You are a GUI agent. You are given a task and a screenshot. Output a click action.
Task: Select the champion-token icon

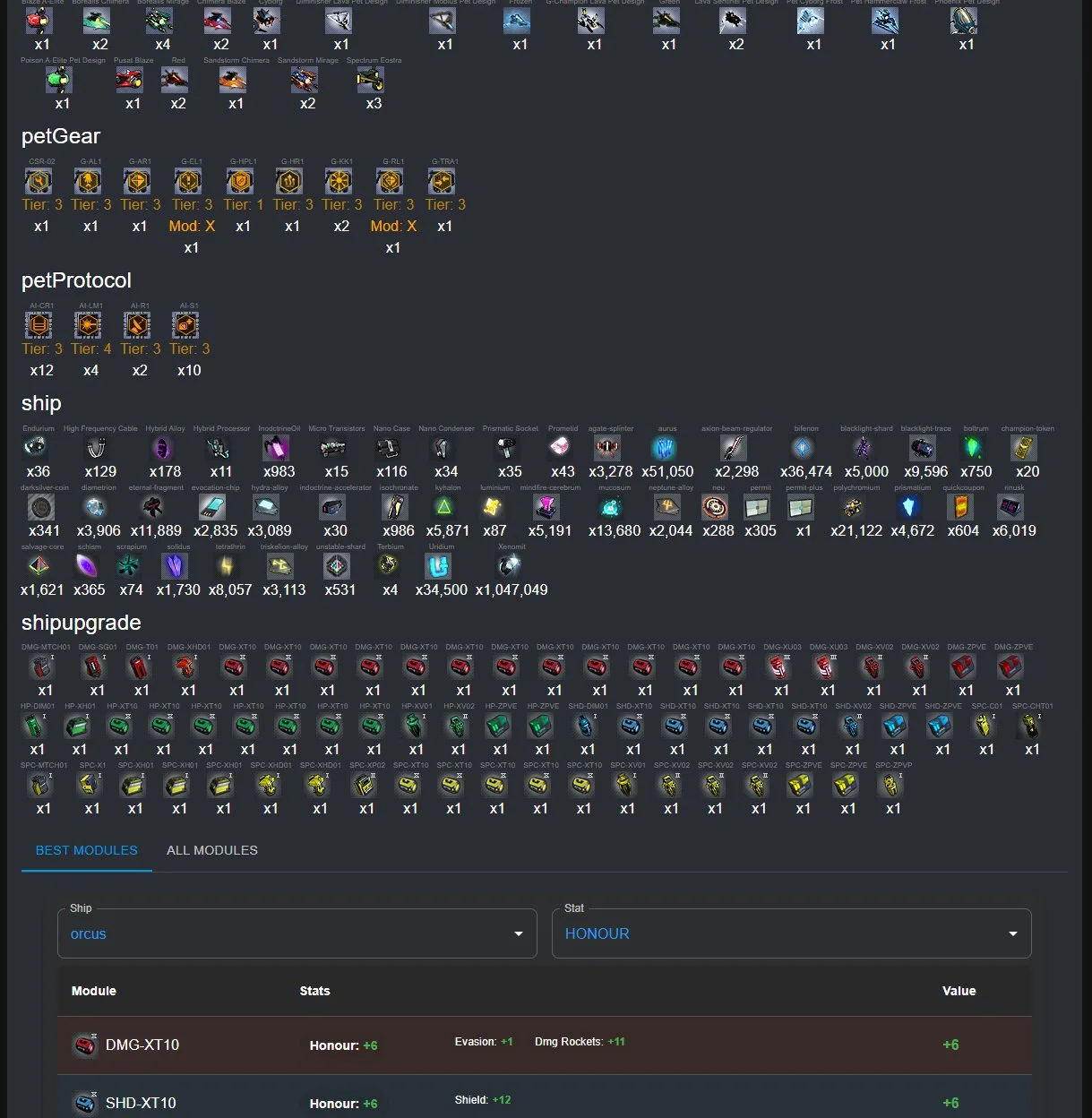[x=1024, y=447]
